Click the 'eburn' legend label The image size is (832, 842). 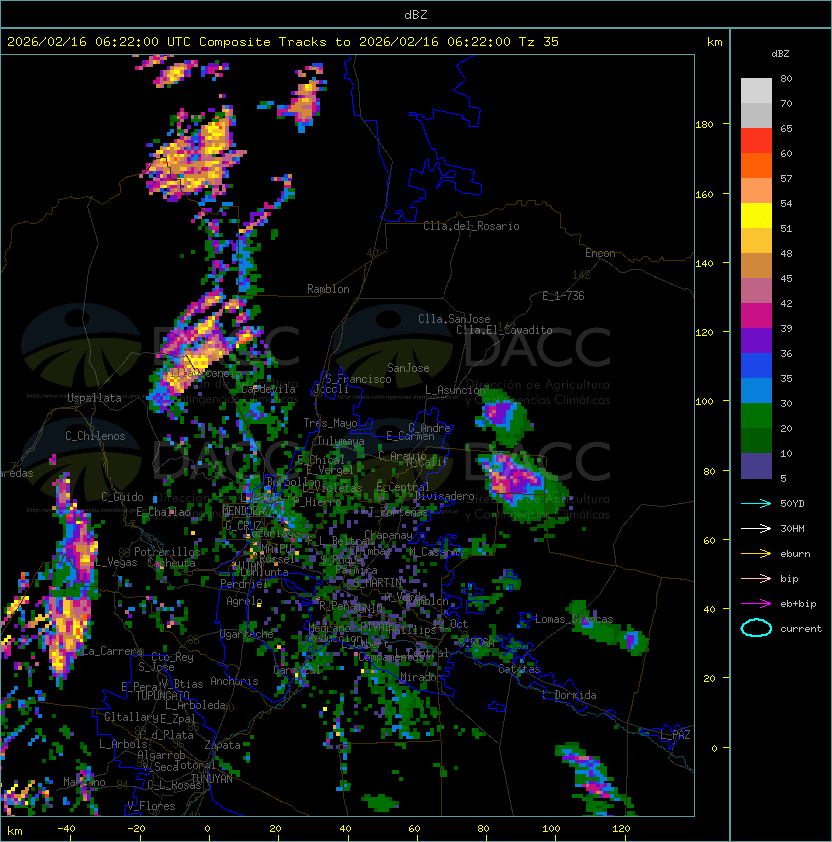(x=795, y=554)
